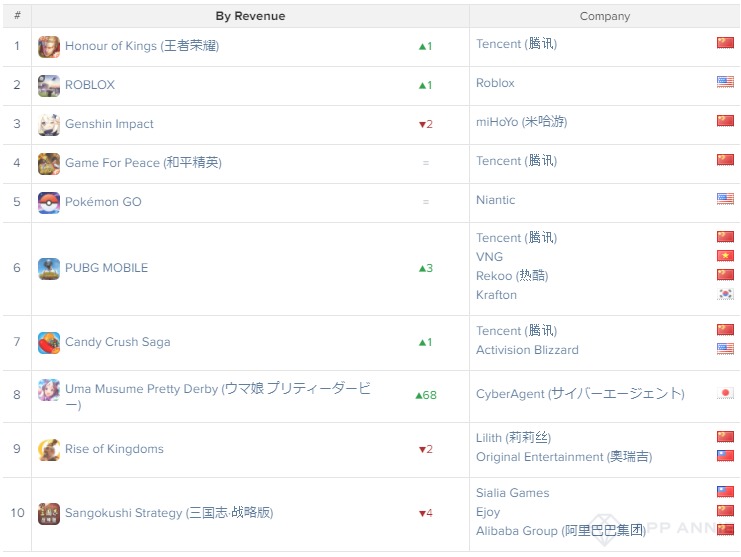Image resolution: width=741 pixels, height=557 pixels.
Task: Click the US flag beside Roblox
Action: coord(725,82)
